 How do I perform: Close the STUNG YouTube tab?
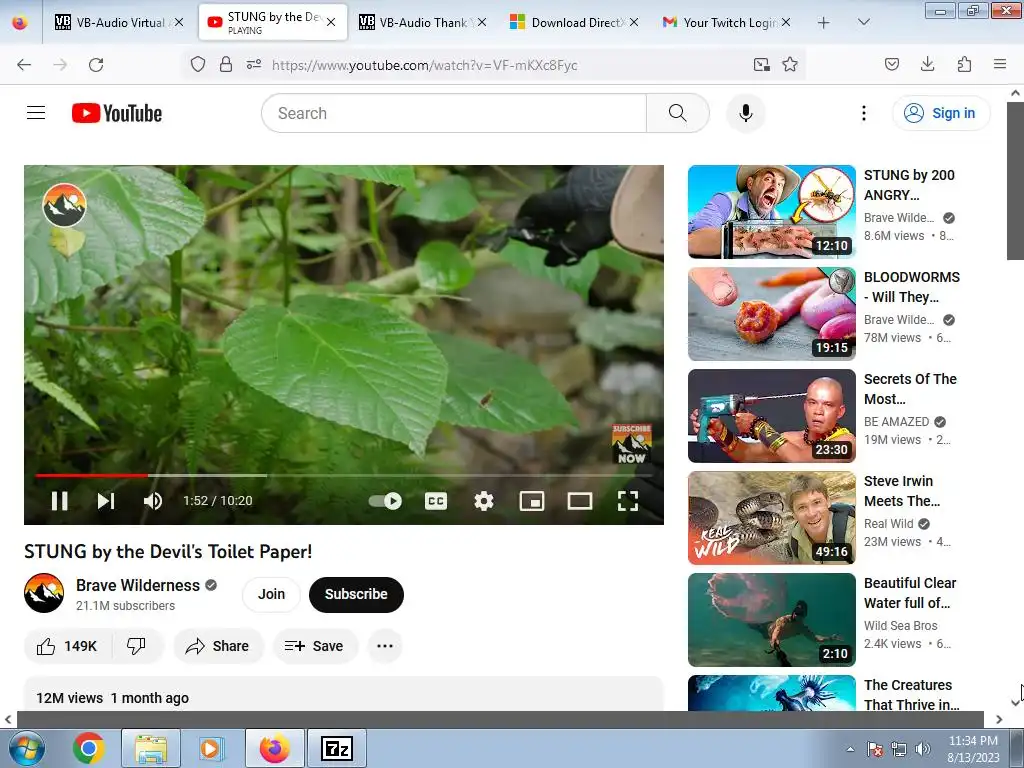pos(331,22)
